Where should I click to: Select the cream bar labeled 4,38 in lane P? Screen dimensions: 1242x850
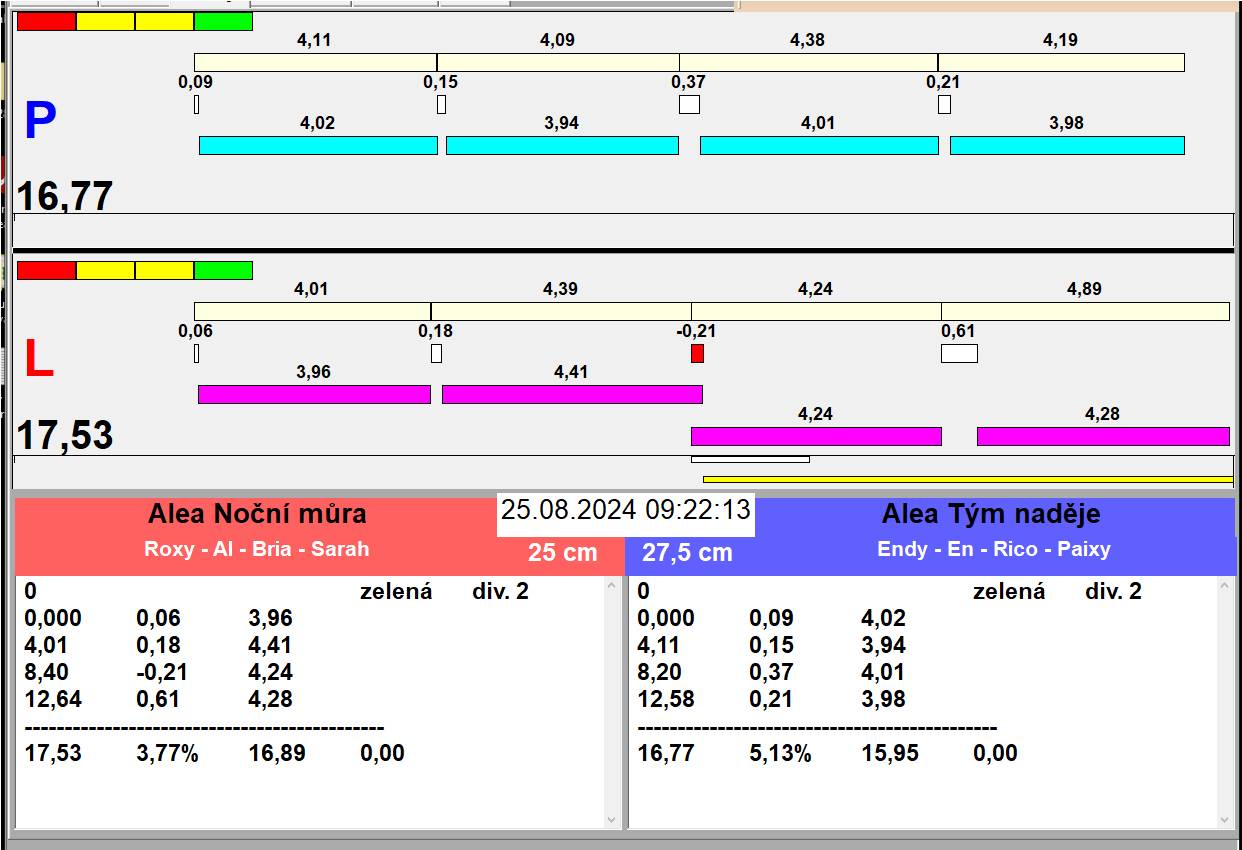click(x=808, y=62)
